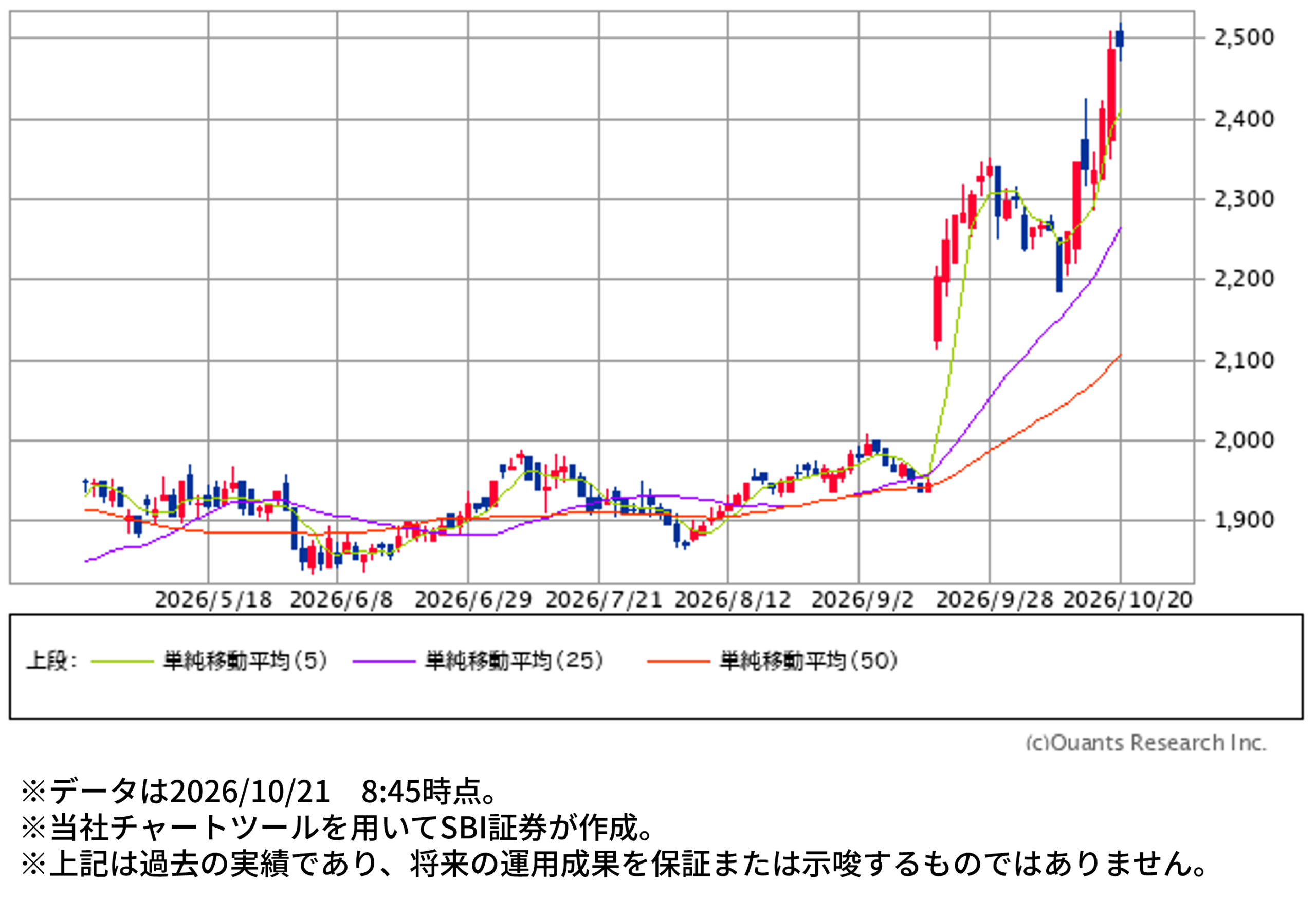Click the 単純移動平均(25) legend label
The image size is (1316, 900).
point(515,661)
